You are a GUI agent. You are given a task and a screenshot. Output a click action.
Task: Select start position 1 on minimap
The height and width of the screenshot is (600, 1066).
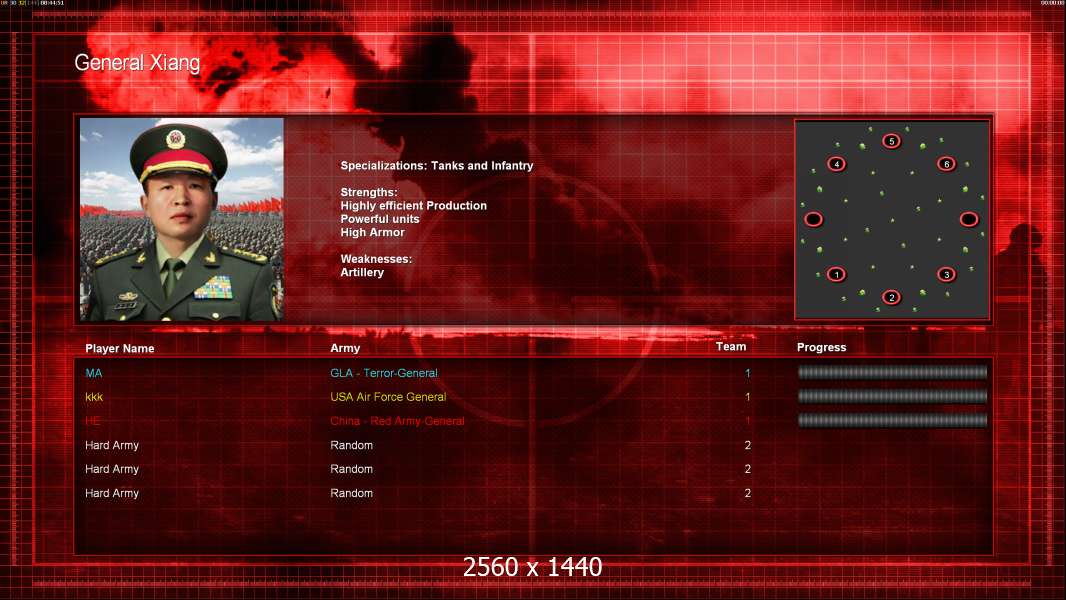[836, 275]
